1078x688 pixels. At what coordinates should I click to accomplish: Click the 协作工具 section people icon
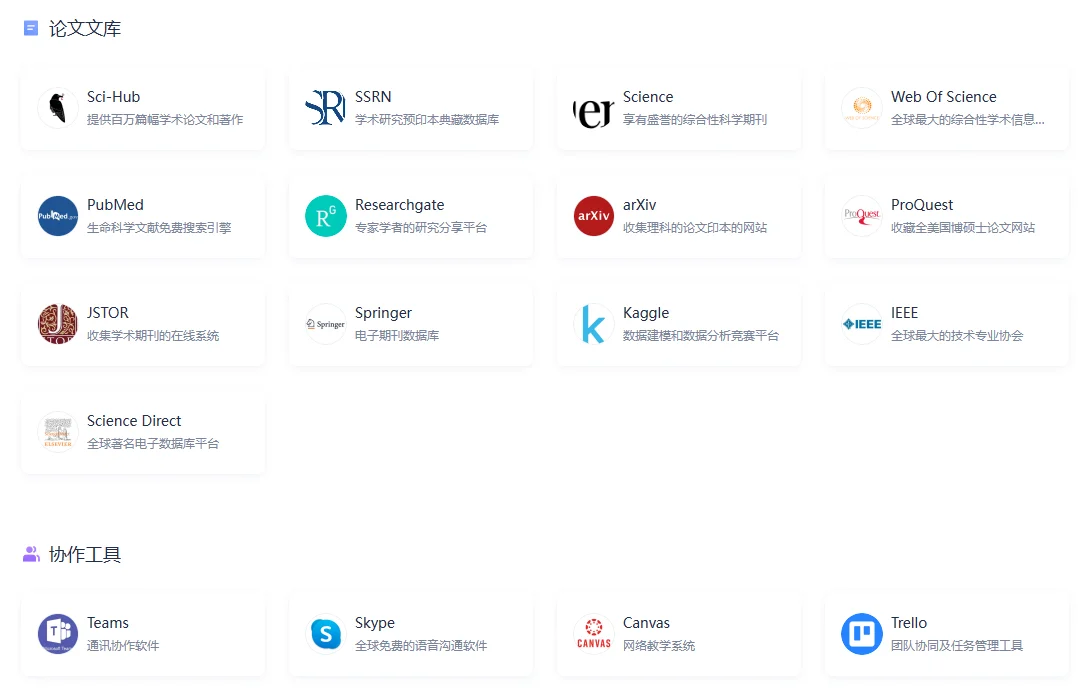point(31,554)
